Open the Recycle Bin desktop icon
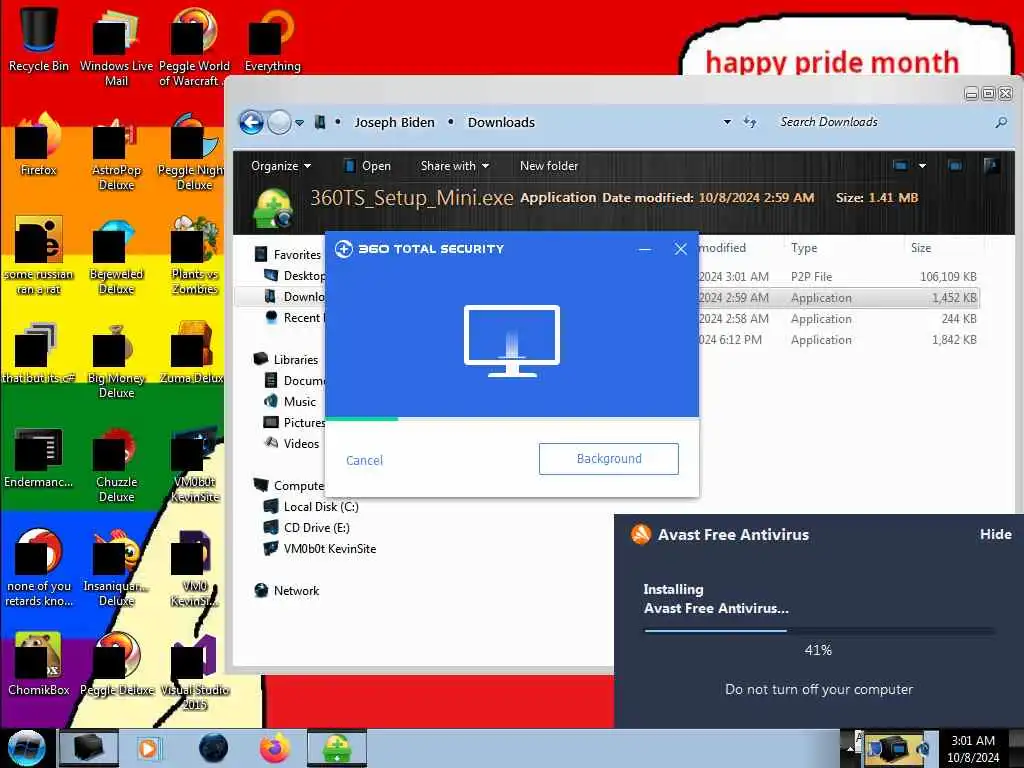 click(39, 39)
